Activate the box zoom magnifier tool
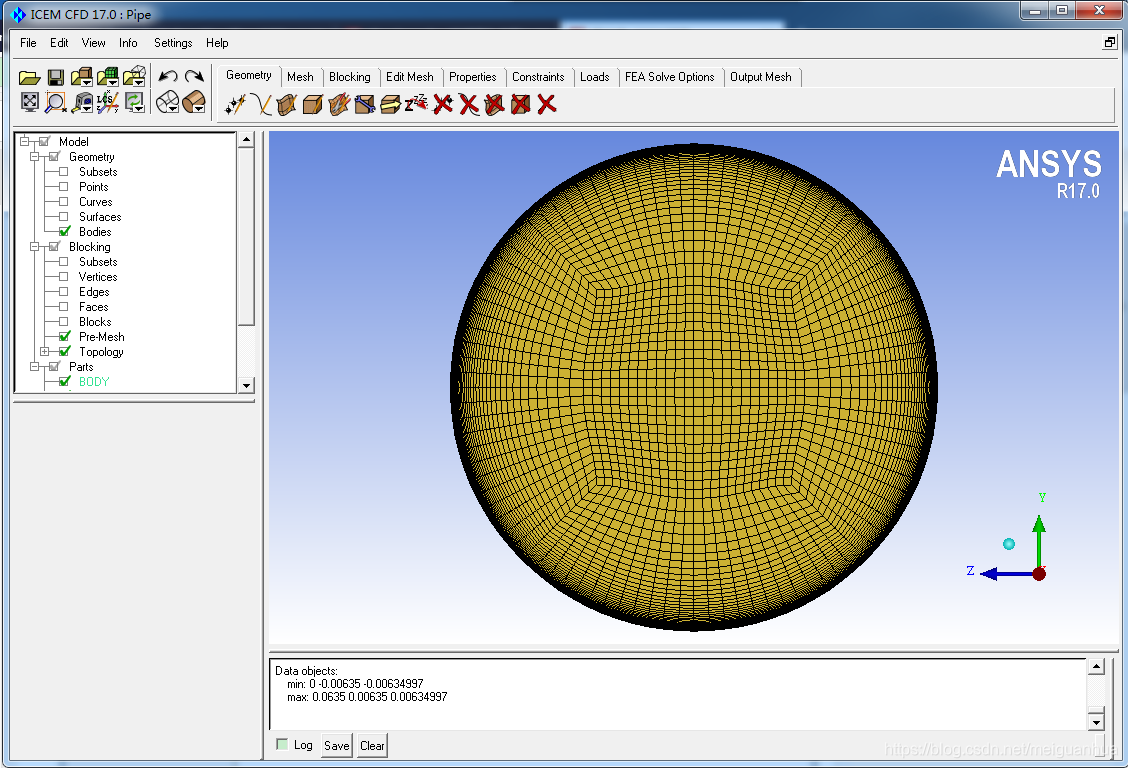1128x768 pixels. [55, 103]
